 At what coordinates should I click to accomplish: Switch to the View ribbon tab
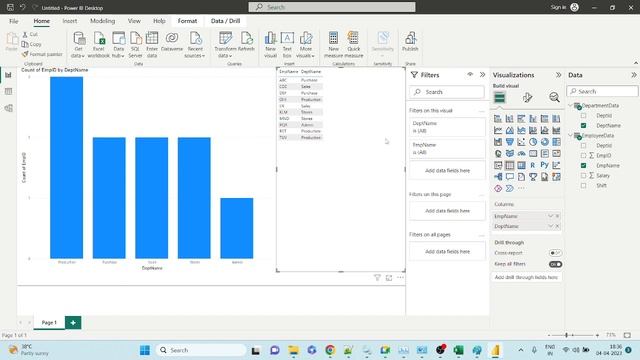(134, 21)
